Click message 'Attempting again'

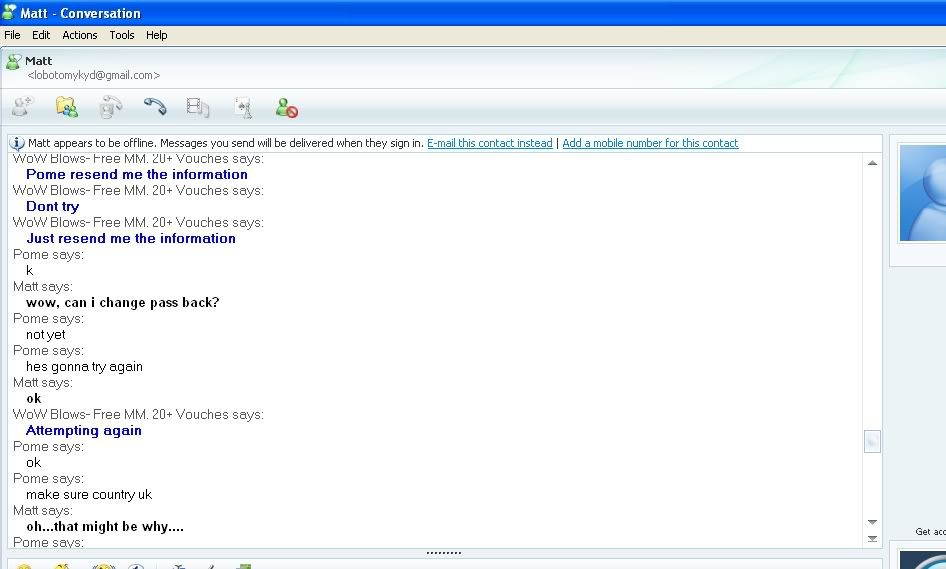point(84,430)
